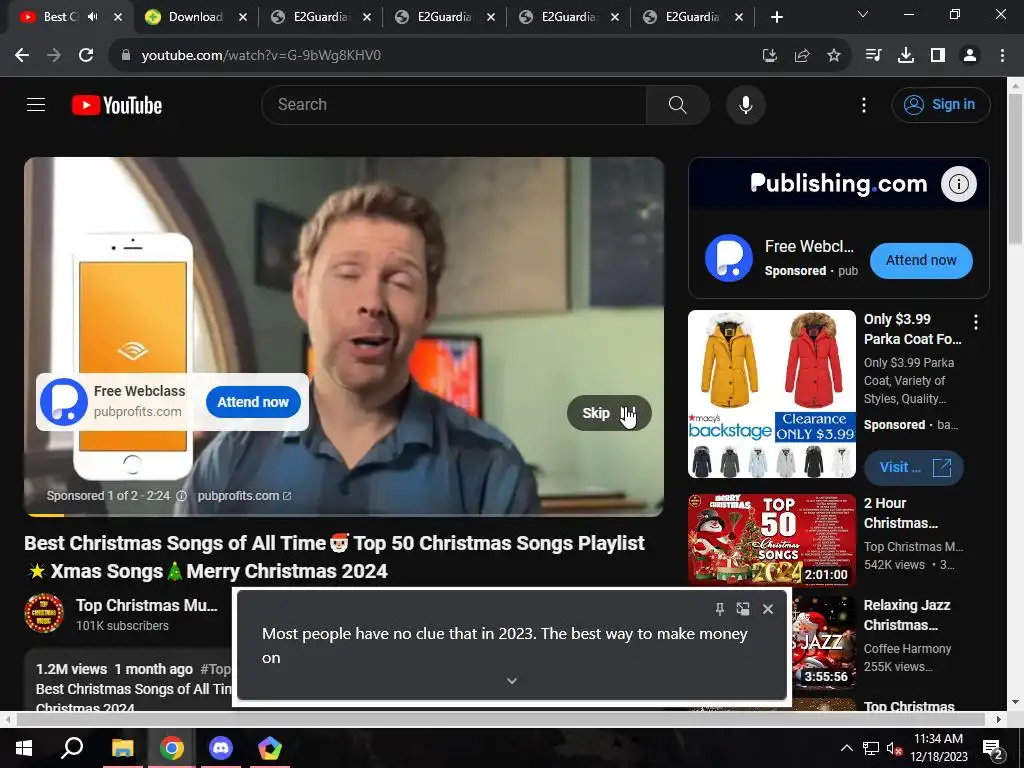Pin the live caption window
This screenshot has height=768, width=1024.
point(720,609)
